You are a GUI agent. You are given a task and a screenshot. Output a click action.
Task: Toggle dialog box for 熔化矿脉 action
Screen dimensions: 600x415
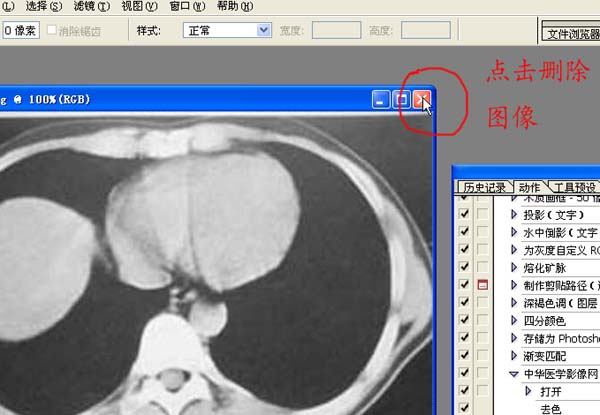(483, 267)
